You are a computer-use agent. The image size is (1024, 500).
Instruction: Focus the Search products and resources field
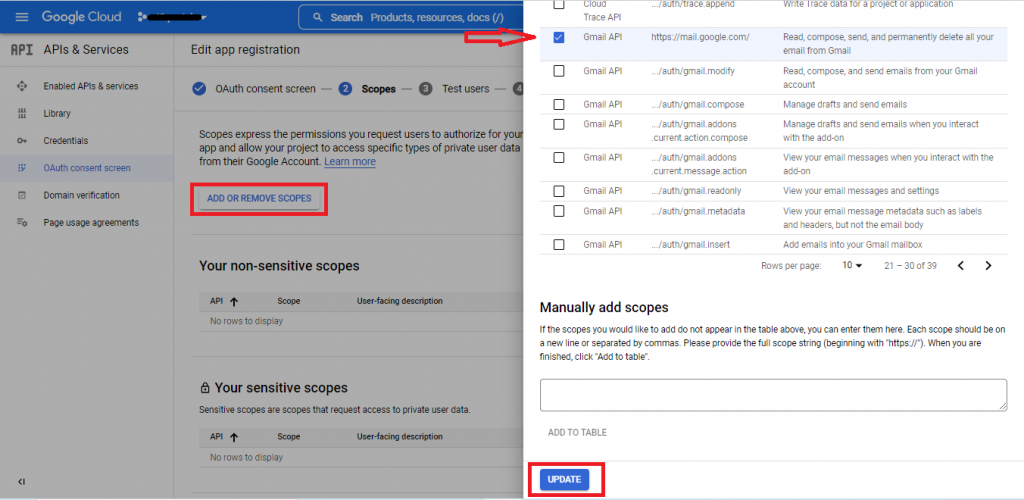[411, 18]
